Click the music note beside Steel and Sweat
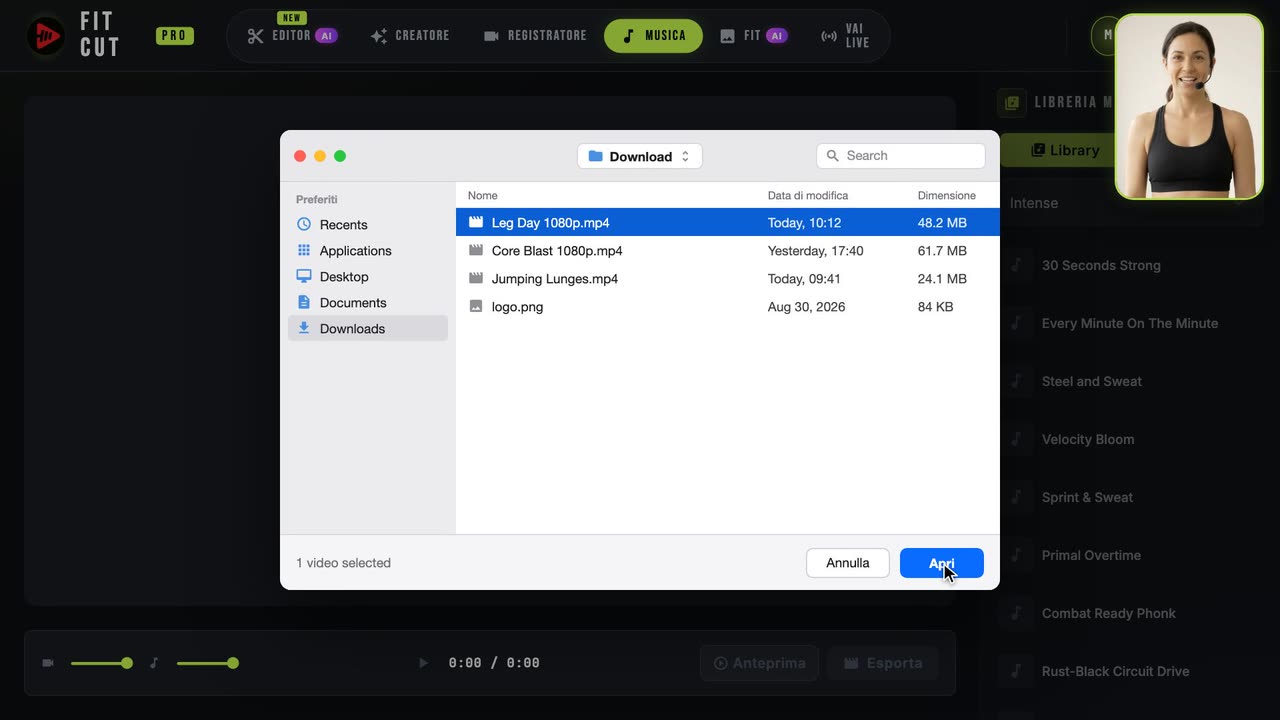This screenshot has height=720, width=1280. click(1016, 381)
